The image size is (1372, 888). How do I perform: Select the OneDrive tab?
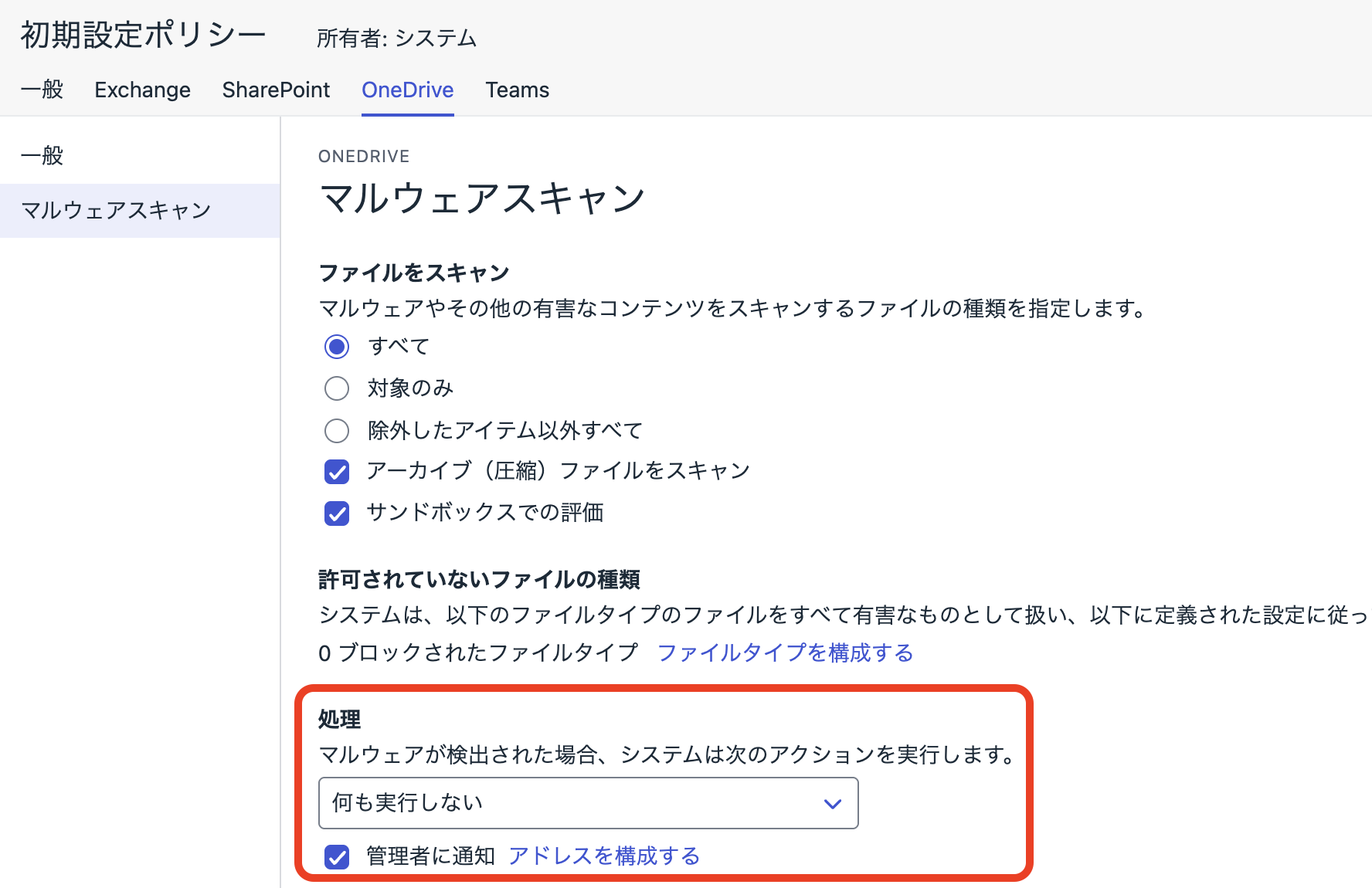click(407, 90)
